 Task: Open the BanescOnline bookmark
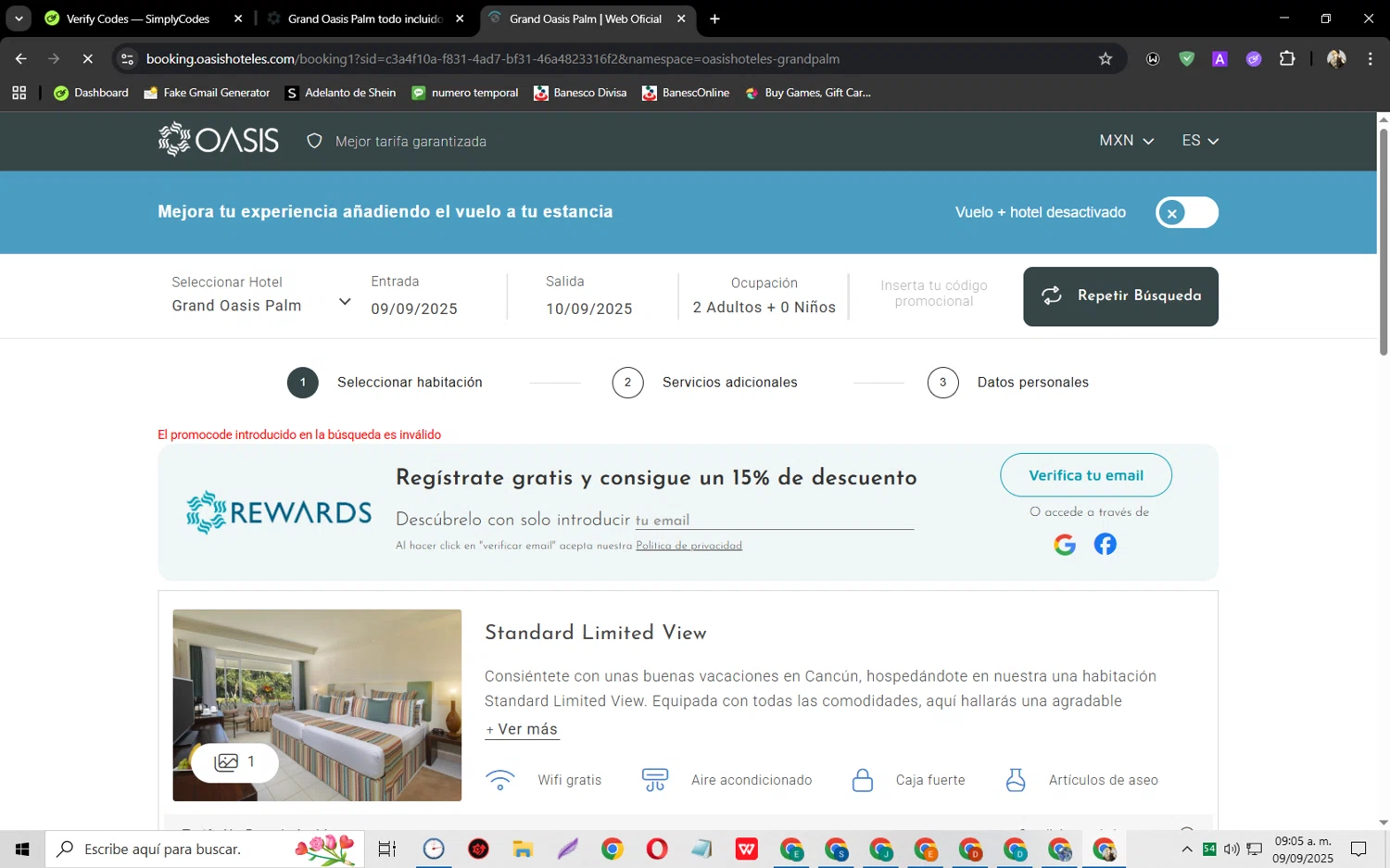(686, 93)
